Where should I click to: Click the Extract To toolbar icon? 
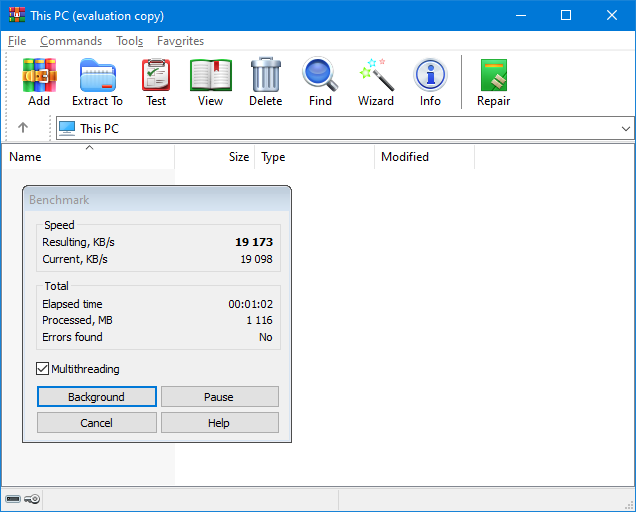98,75
